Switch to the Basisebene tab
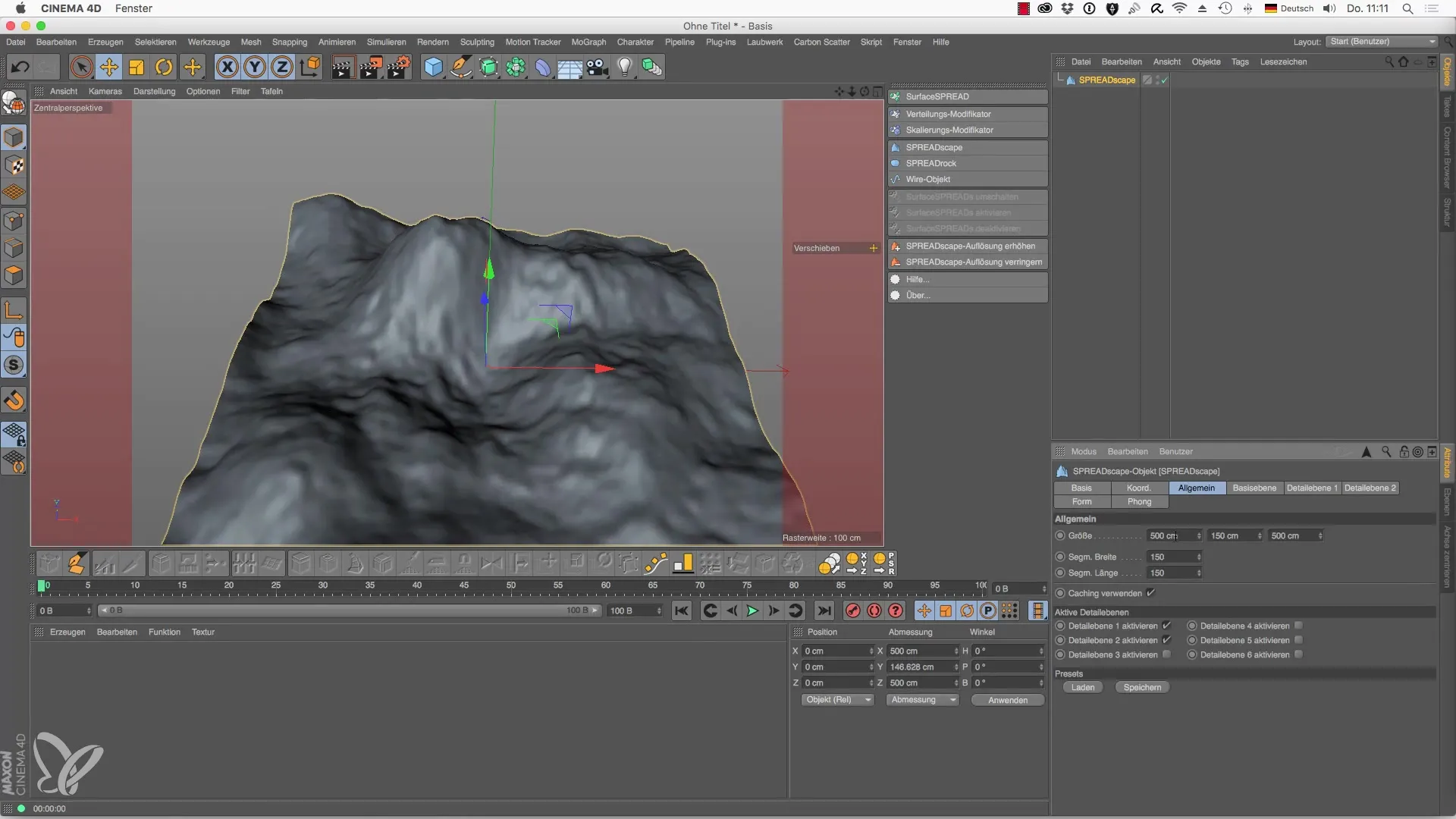This screenshot has width=1456, height=819. point(1254,488)
